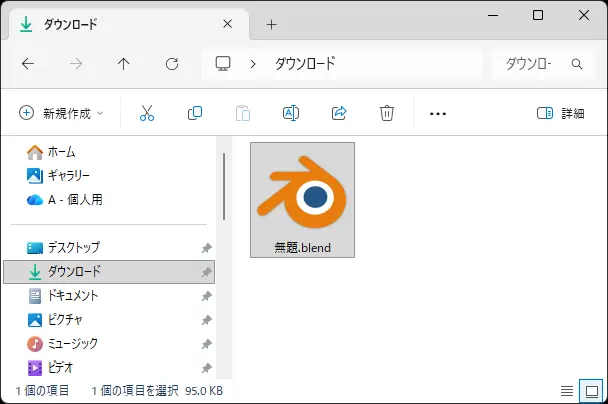Unpin デスクトップ using its pin icon
The width and height of the screenshot is (608, 404).
tap(206, 248)
